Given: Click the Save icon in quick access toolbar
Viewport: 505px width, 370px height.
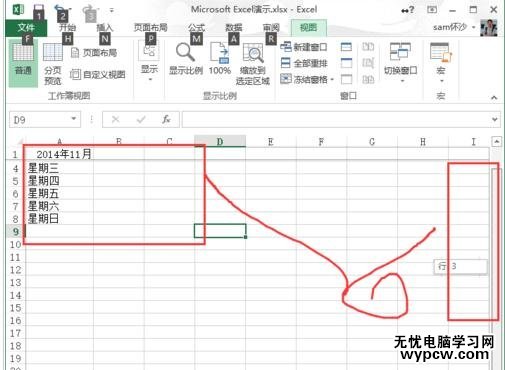Looking at the screenshot, I should pyautogui.click(x=39, y=10).
